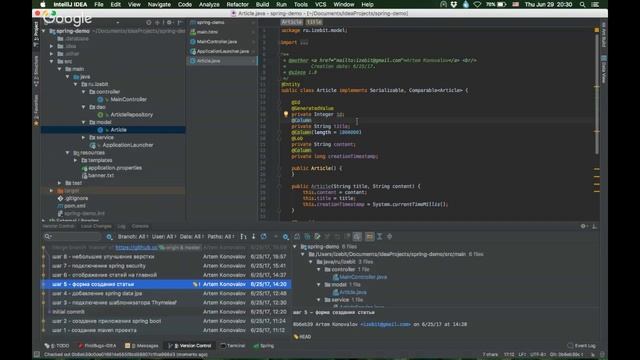This screenshot has width=640, height=360.
Task: Open the Paths: All filter dropdown
Action: [221, 237]
